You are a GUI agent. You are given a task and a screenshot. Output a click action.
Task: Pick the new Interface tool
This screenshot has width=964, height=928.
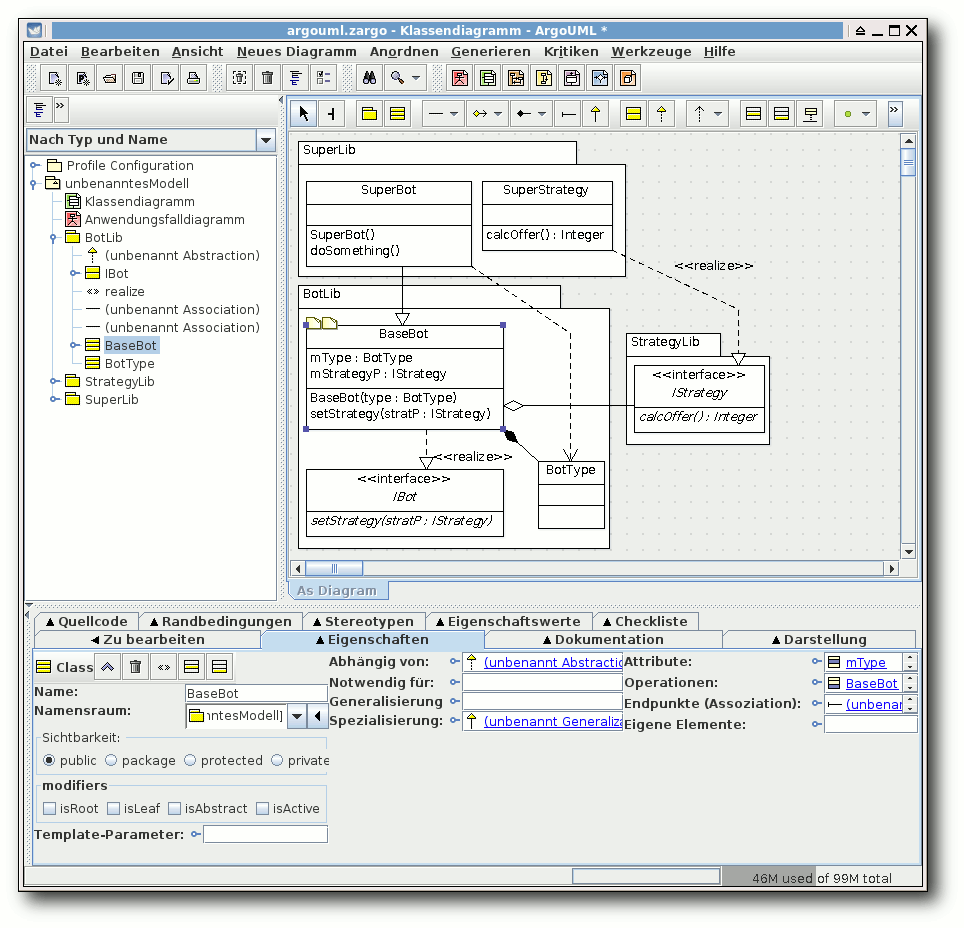[x=633, y=114]
